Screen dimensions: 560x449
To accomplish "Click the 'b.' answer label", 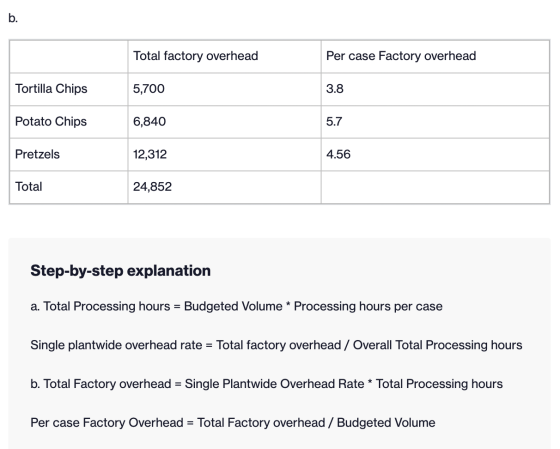I will (x=13, y=18).
